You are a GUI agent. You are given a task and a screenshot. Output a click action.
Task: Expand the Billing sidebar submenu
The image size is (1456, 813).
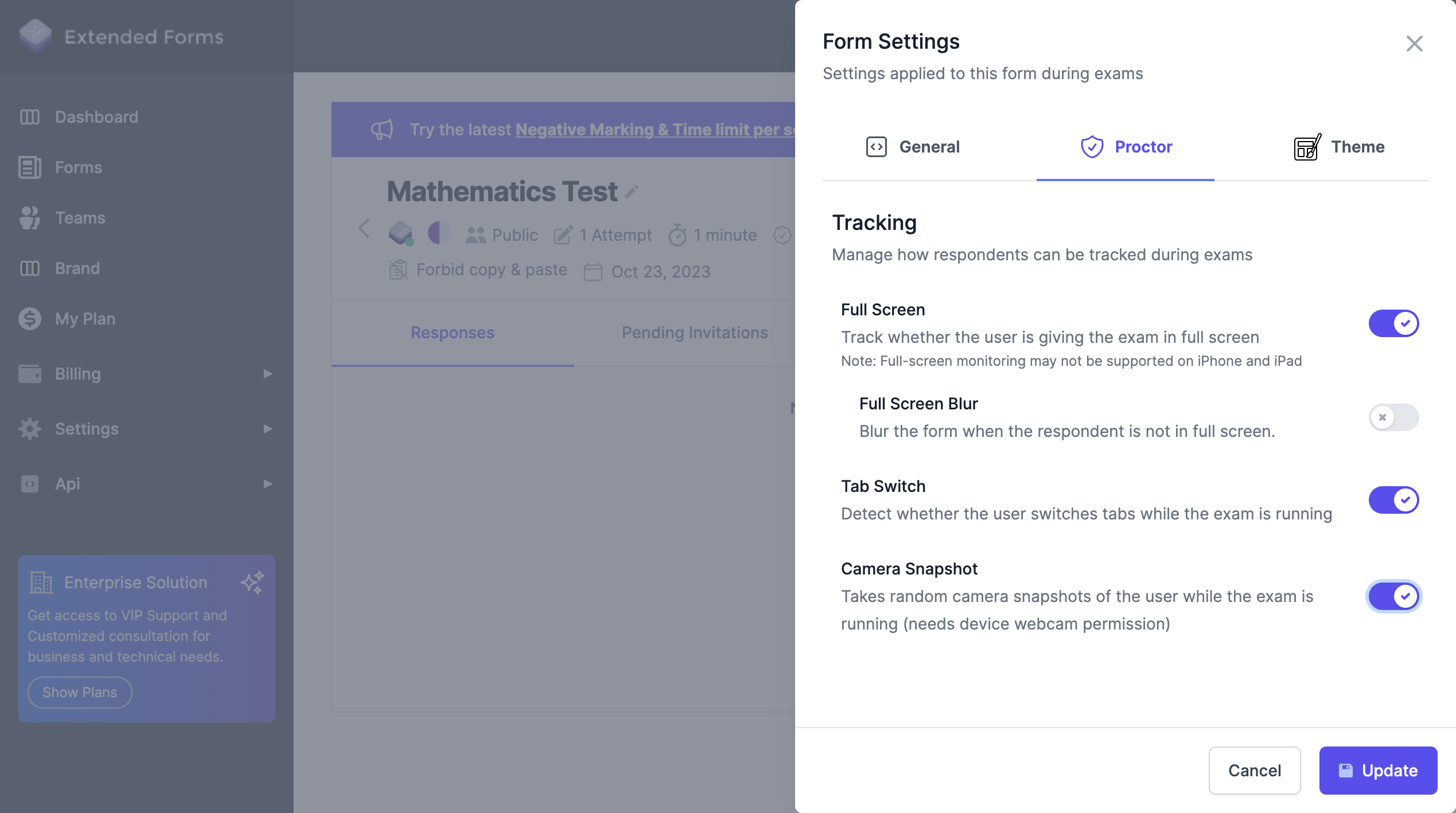coord(267,374)
